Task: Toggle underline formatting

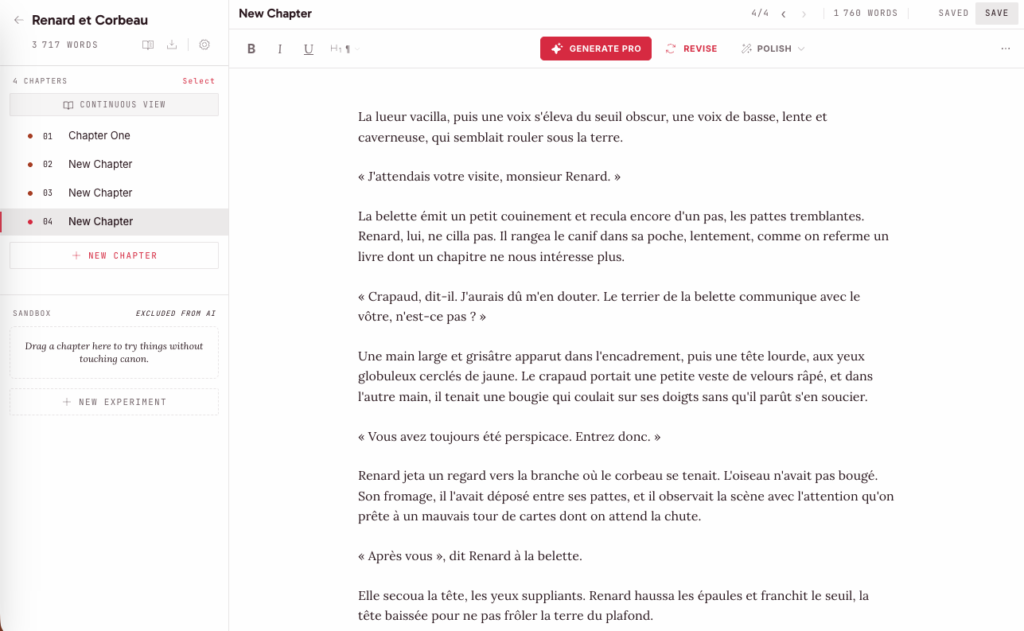Action: point(308,49)
